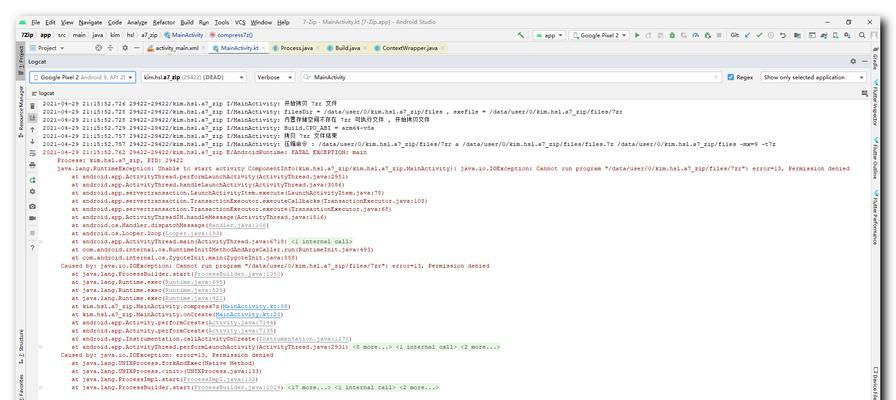Viewport: 896px width, 400px height.
Task: Update project via Git blue arrow
Action: click(x=747, y=35)
